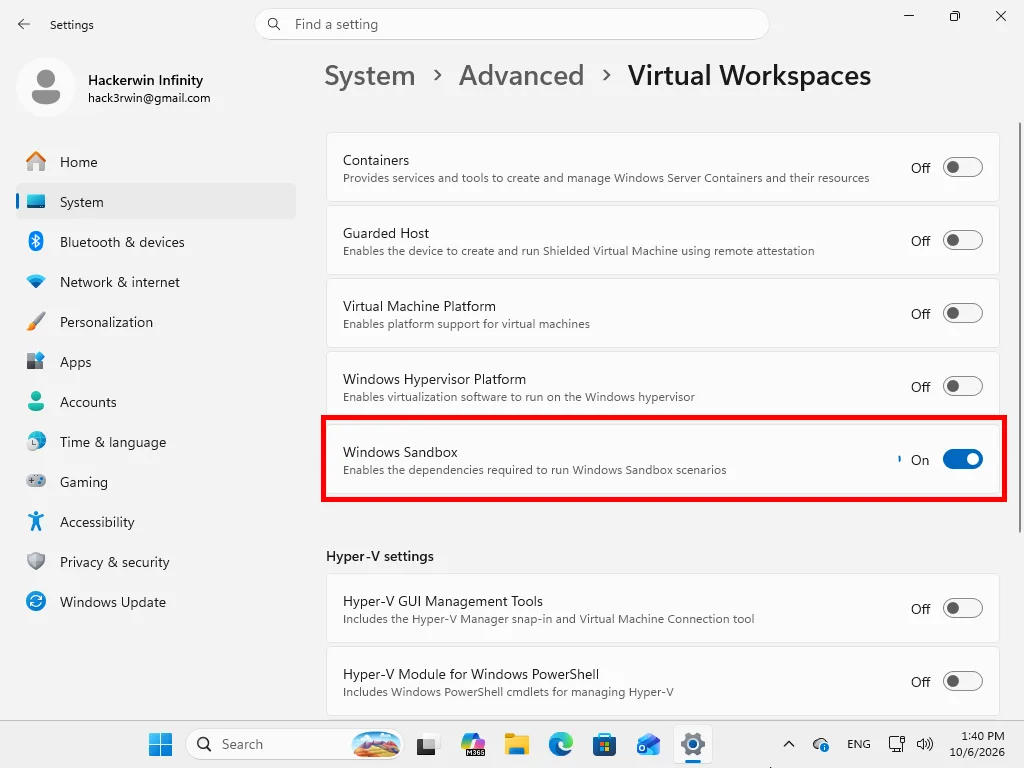Viewport: 1024px width, 768px height.
Task: Click the OneDrive cloud tray icon
Action: pyautogui.click(x=821, y=744)
